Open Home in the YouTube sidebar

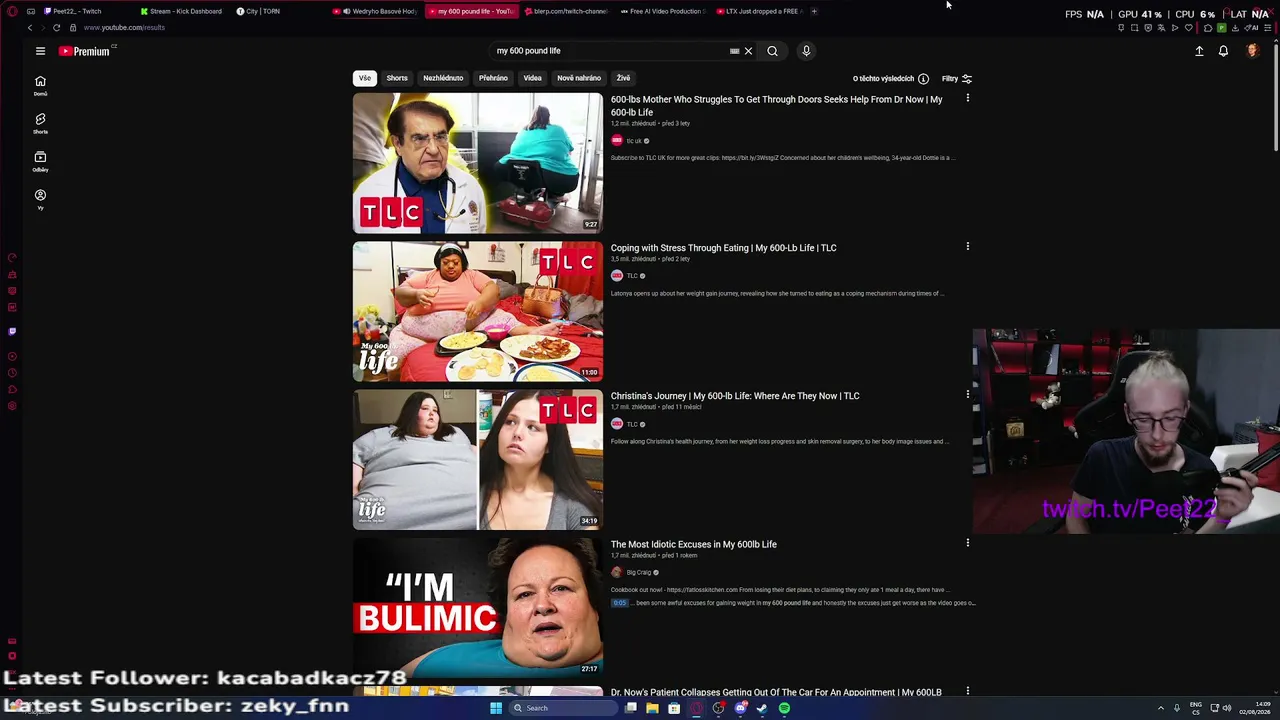[x=40, y=86]
